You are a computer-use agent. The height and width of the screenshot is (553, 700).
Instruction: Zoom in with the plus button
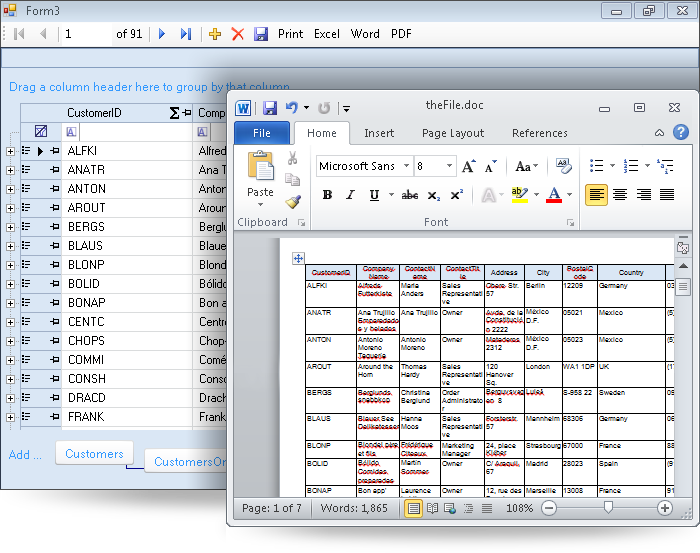[665, 508]
